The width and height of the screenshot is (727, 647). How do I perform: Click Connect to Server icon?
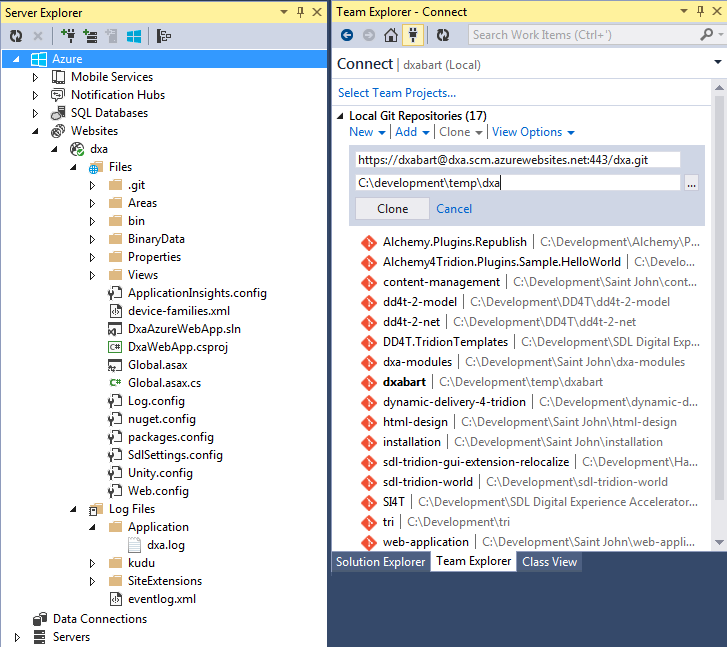90,36
